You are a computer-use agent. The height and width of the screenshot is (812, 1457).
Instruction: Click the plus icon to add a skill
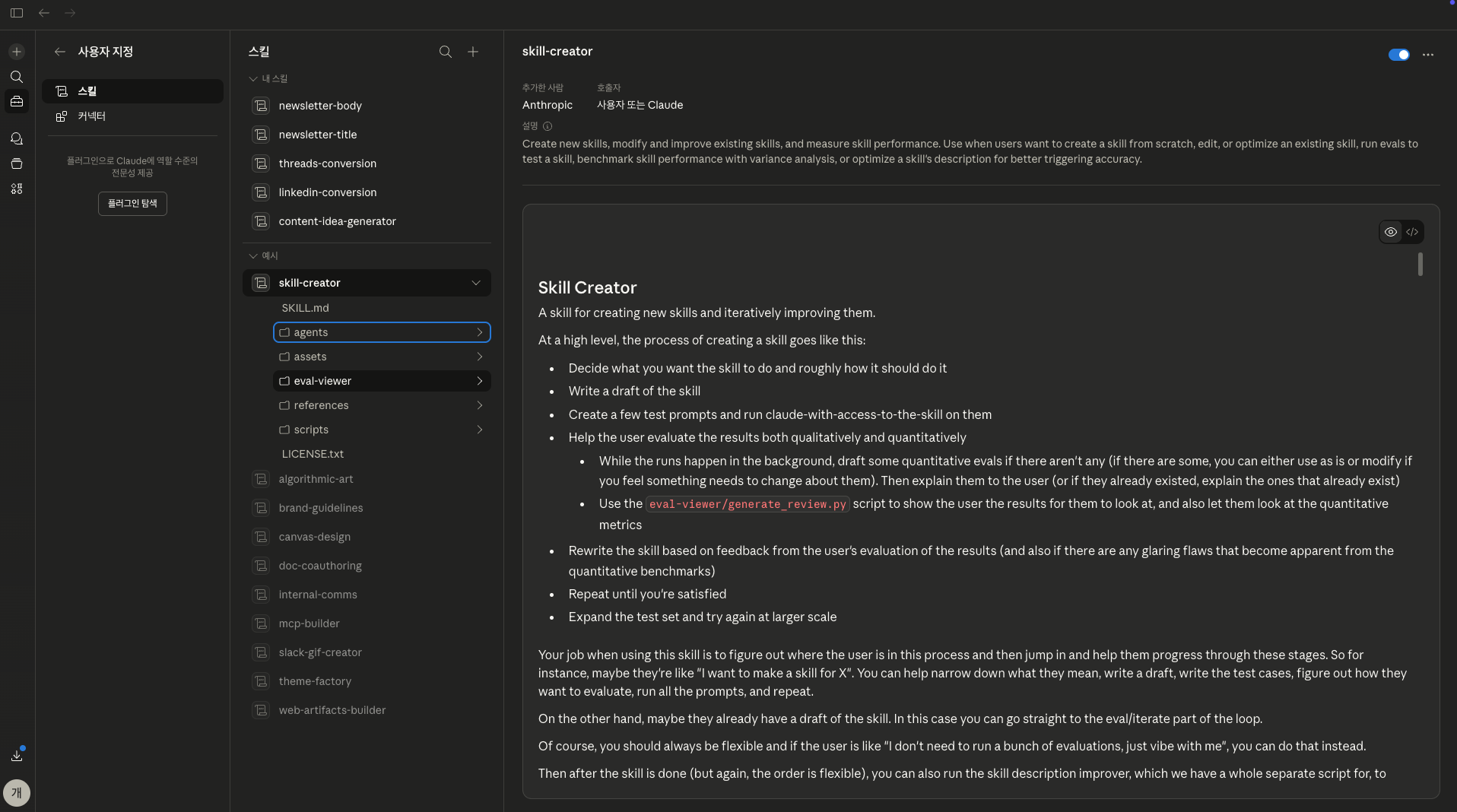[473, 52]
